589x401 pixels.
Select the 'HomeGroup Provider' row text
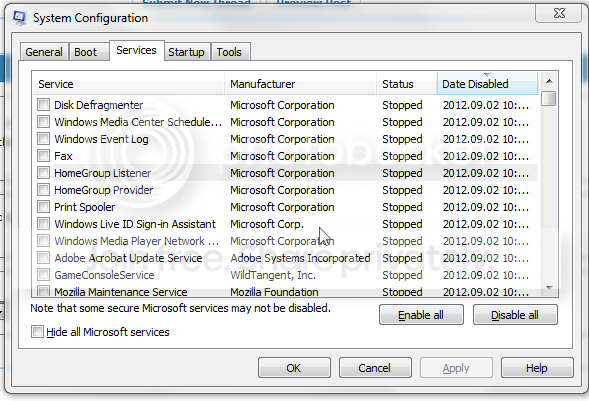point(104,190)
